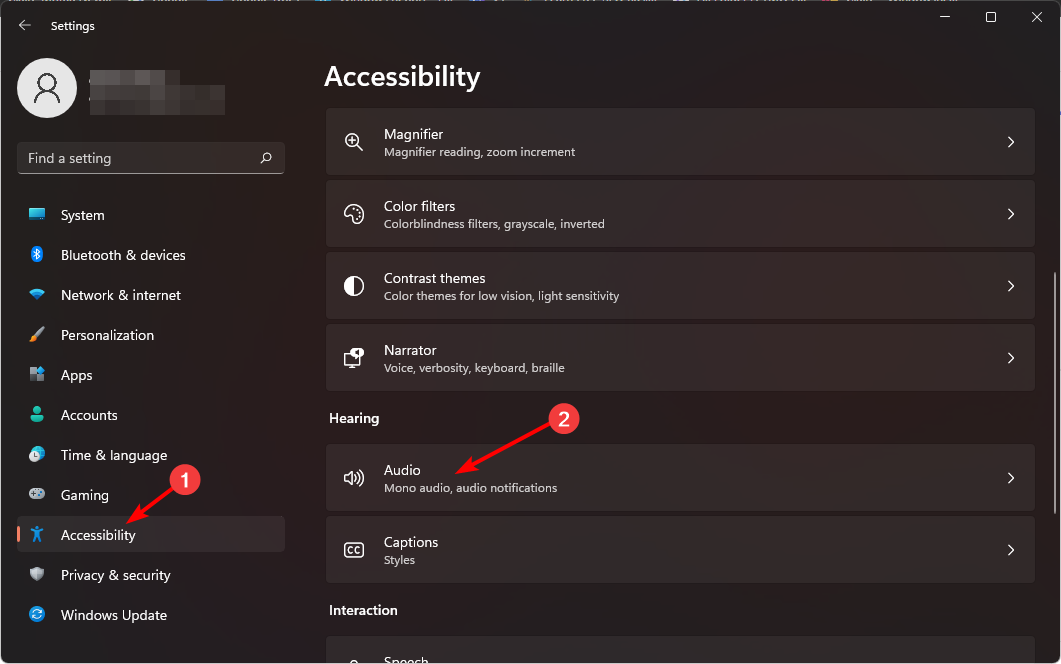
Task: Open the Audio accessibility settings
Action: click(680, 477)
